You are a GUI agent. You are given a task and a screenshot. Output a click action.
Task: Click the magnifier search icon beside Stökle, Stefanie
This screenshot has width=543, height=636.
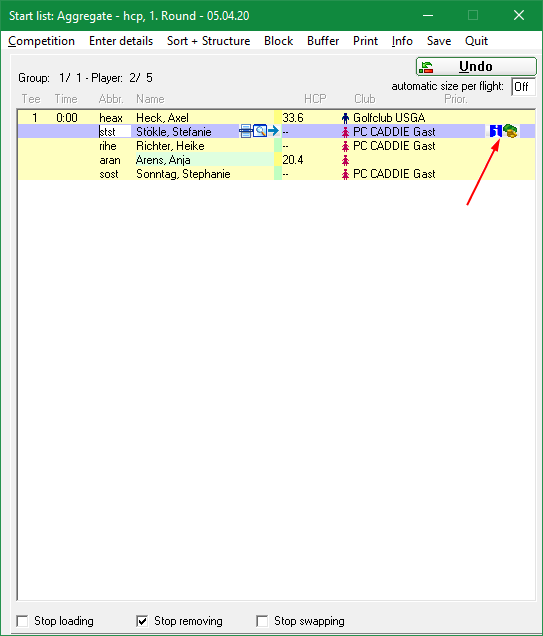260,131
